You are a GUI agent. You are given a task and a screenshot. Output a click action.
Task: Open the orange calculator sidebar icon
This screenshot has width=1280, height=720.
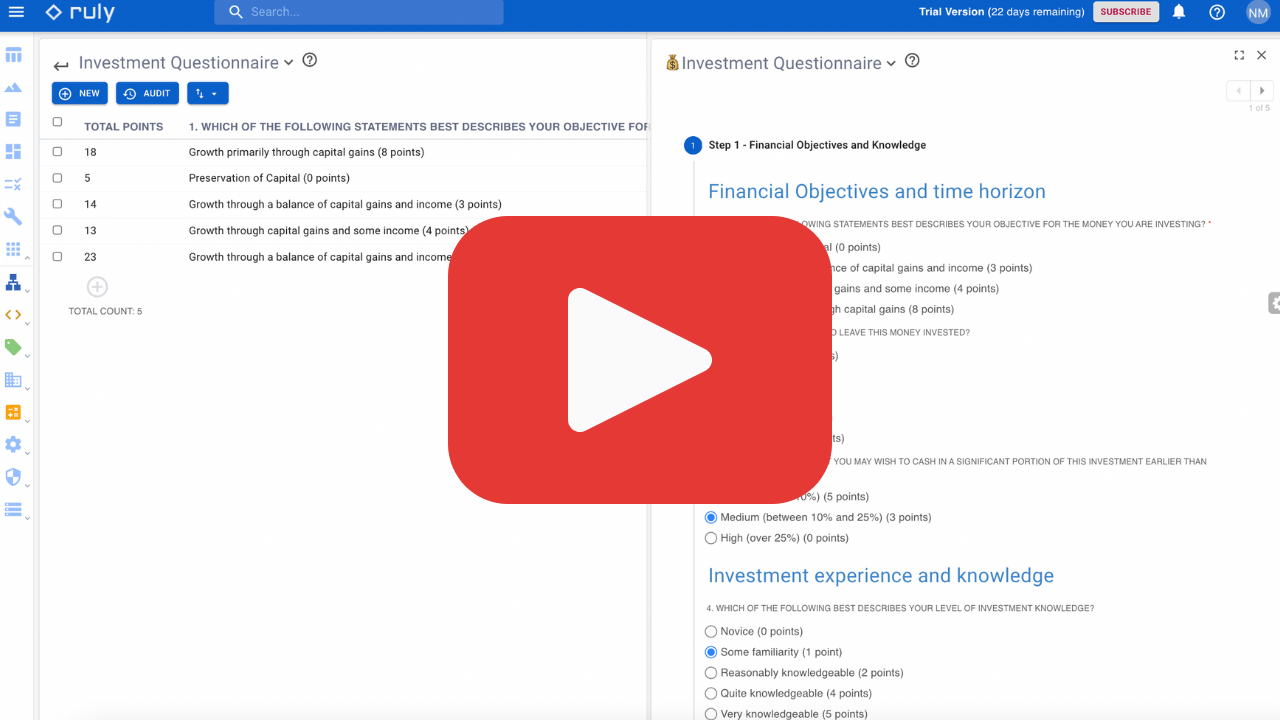13,412
